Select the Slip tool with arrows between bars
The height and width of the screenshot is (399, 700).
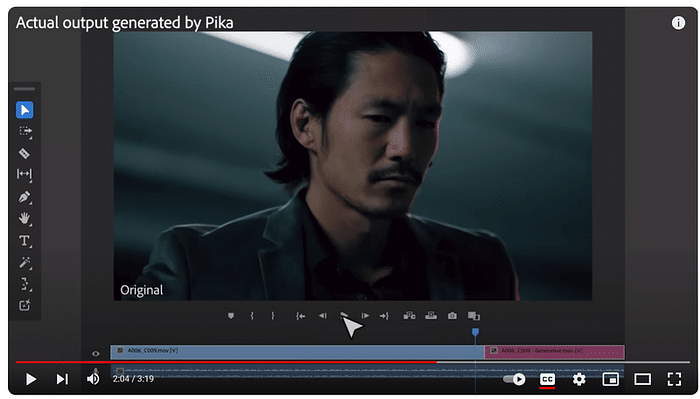tap(24, 174)
